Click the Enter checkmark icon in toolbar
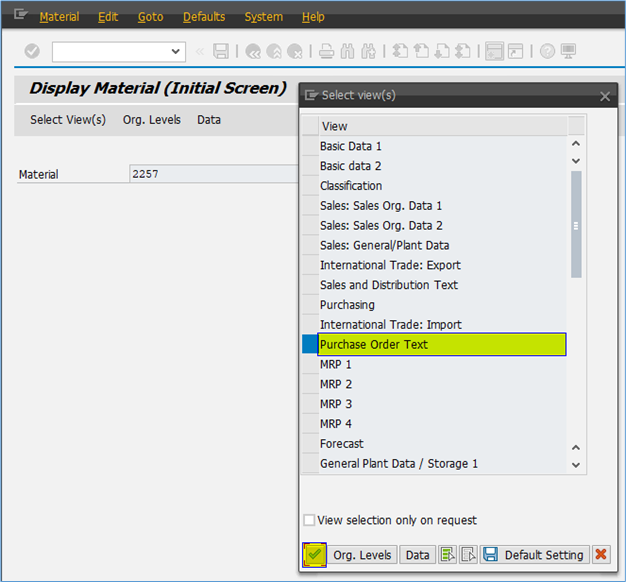 click(x=32, y=51)
